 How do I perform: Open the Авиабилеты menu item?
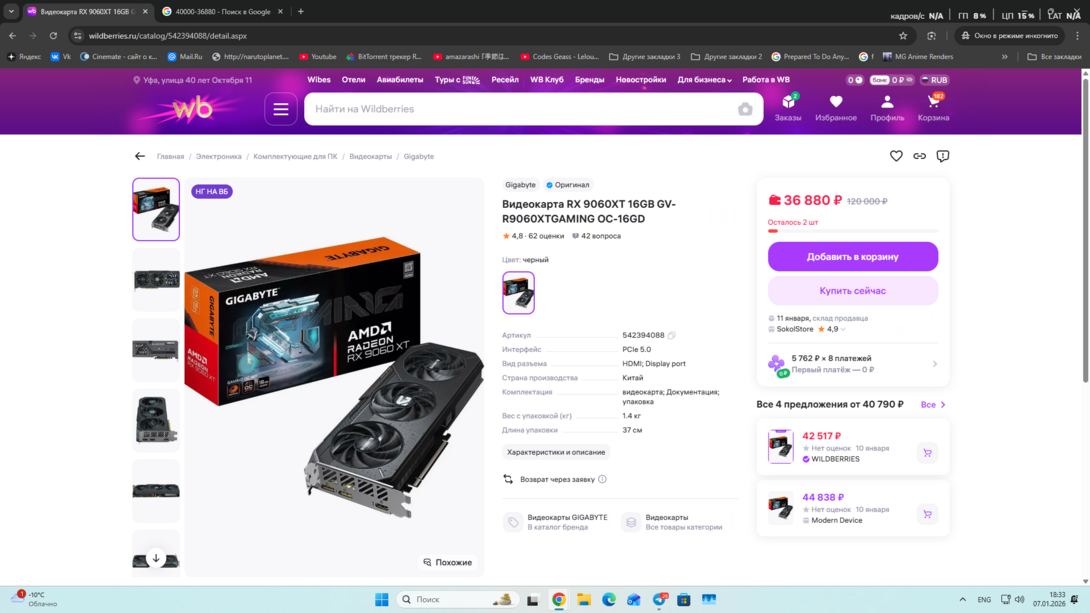point(400,80)
